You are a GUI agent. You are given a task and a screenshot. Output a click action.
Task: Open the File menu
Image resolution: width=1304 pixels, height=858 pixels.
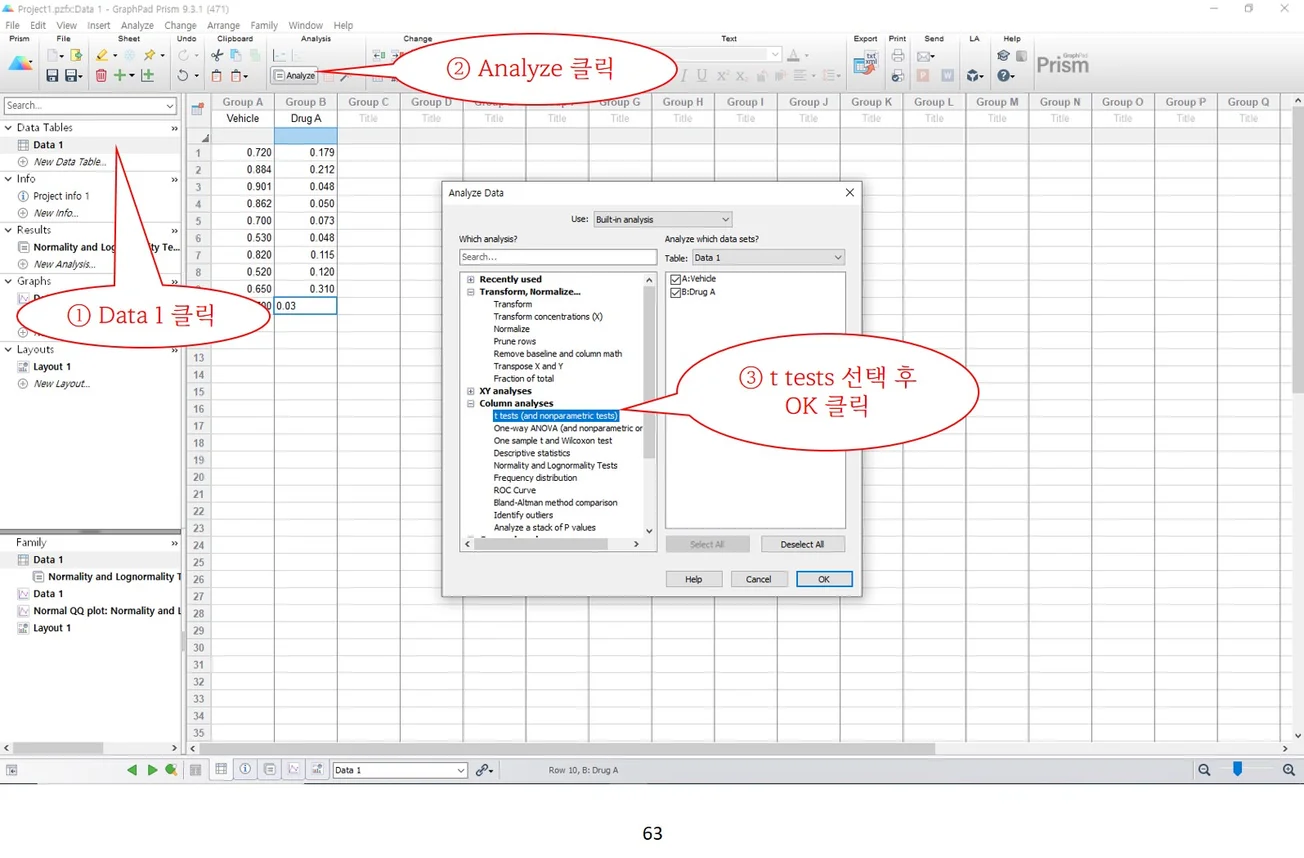[x=13, y=25]
